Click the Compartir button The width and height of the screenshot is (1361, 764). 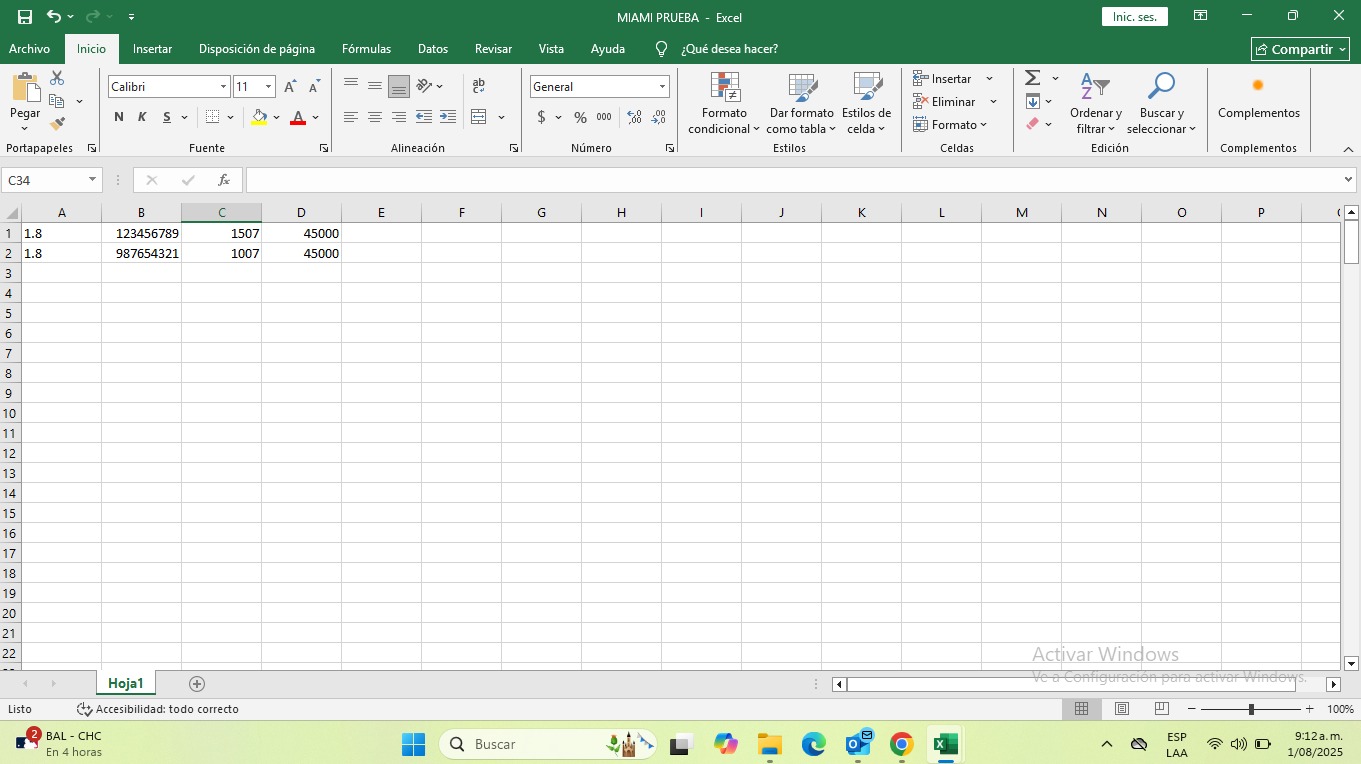point(1299,48)
